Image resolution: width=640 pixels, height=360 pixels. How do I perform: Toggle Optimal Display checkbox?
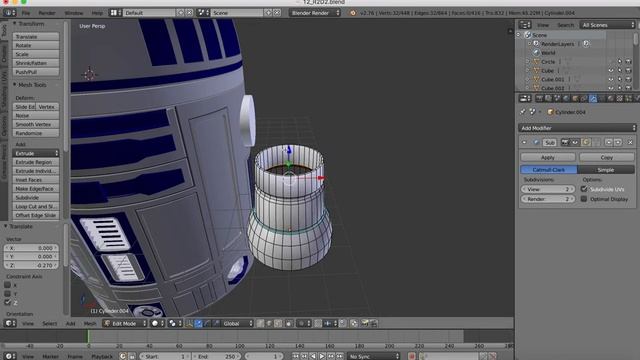584,199
